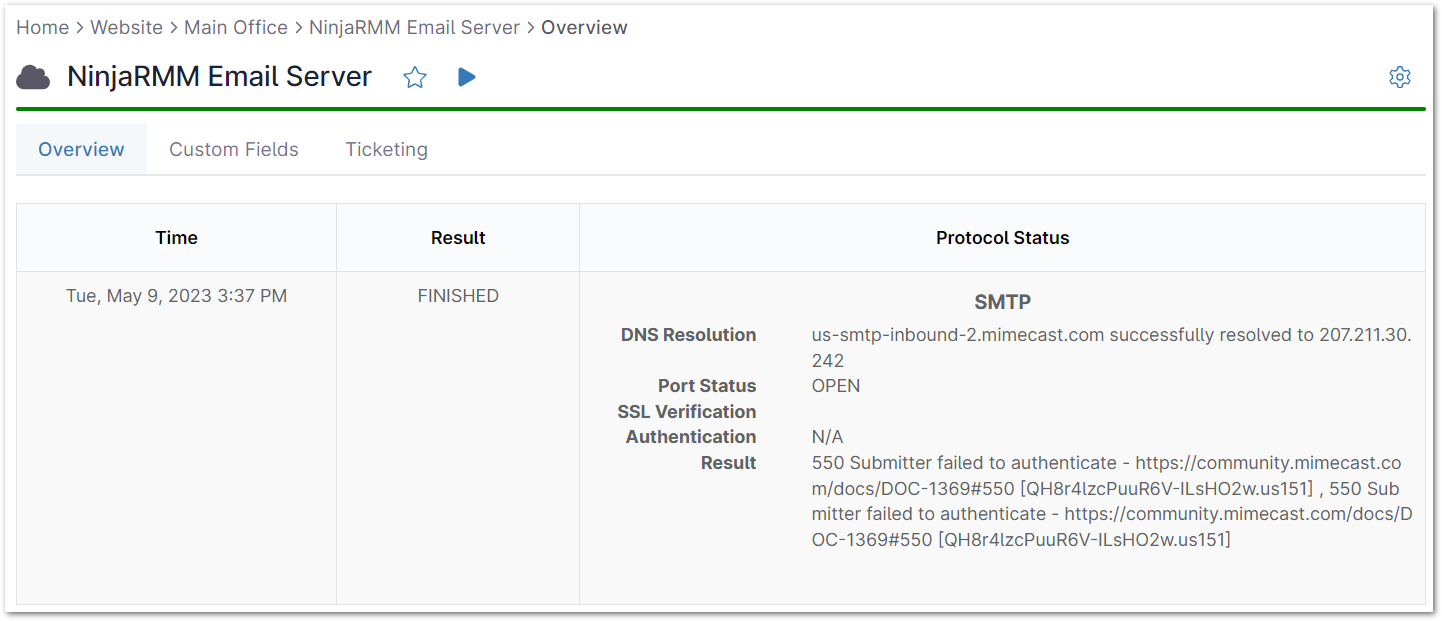Click the Main Office breadcrumb link
The image size is (1442, 621).
tap(236, 27)
